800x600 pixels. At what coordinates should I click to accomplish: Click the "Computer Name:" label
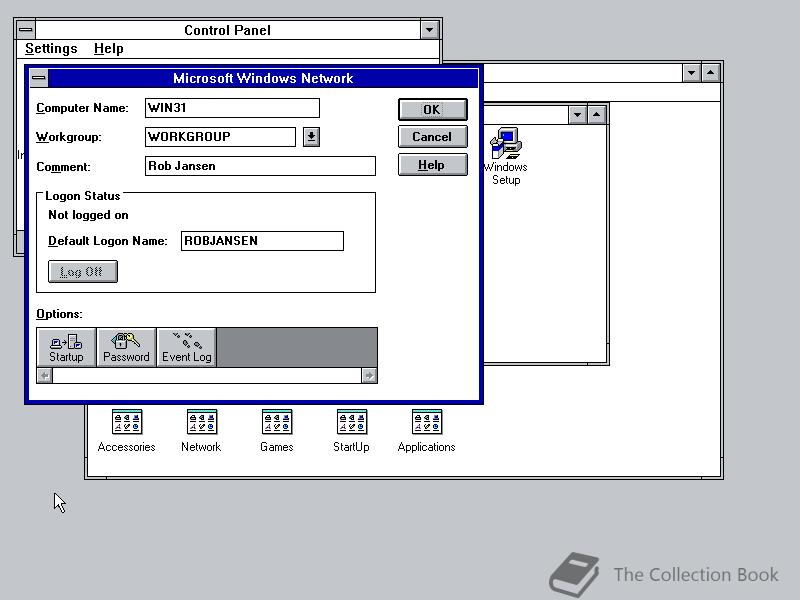pos(82,108)
